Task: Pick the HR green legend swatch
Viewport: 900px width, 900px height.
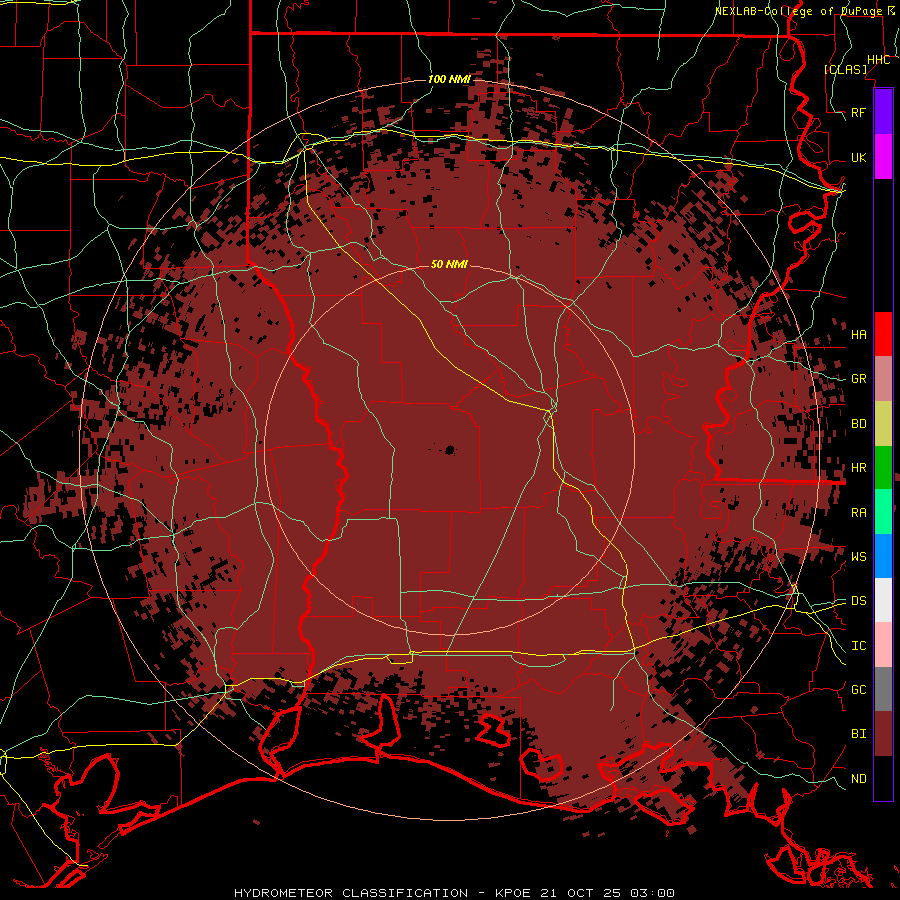Action: [883, 467]
